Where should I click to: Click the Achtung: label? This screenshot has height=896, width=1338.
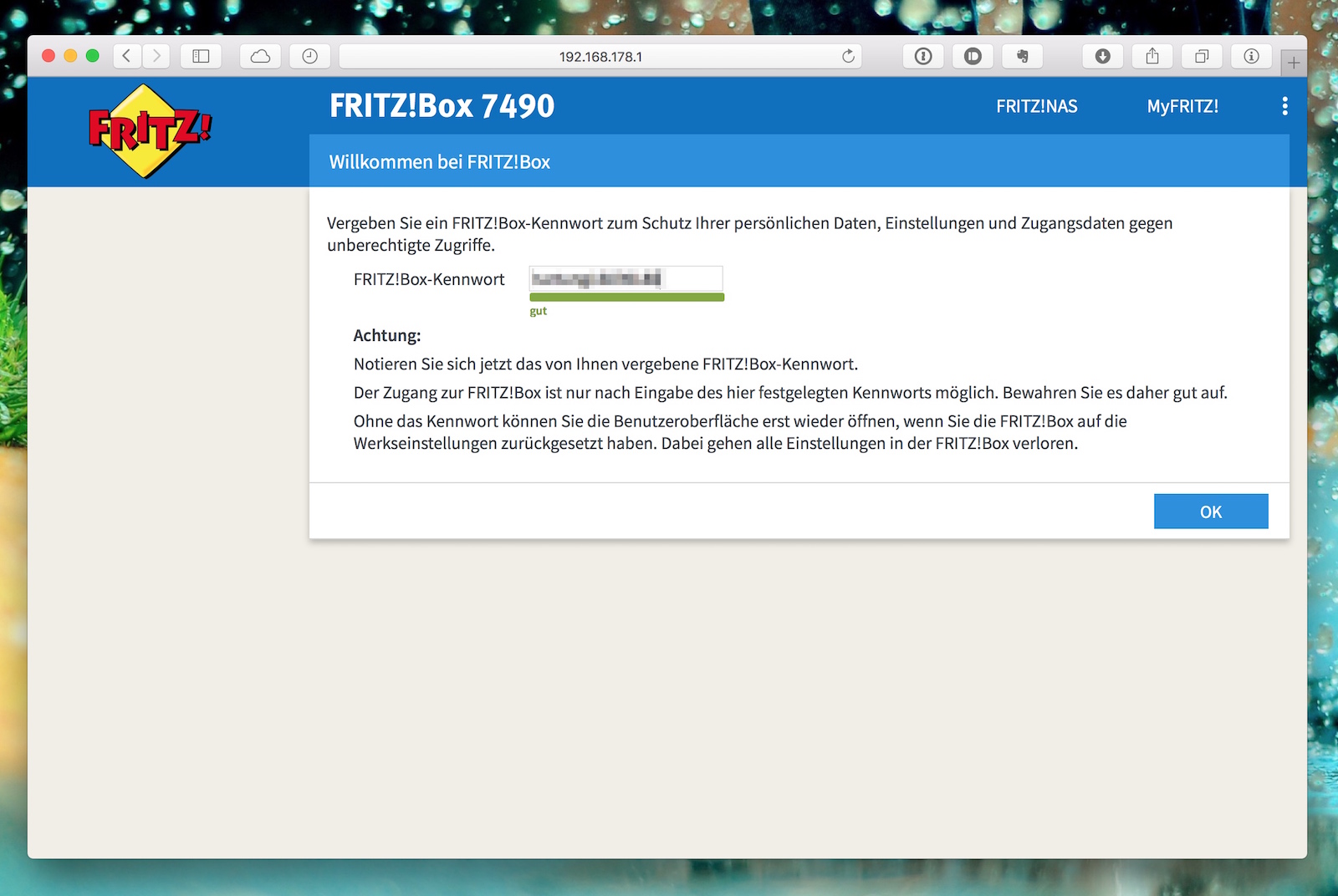pyautogui.click(x=387, y=335)
